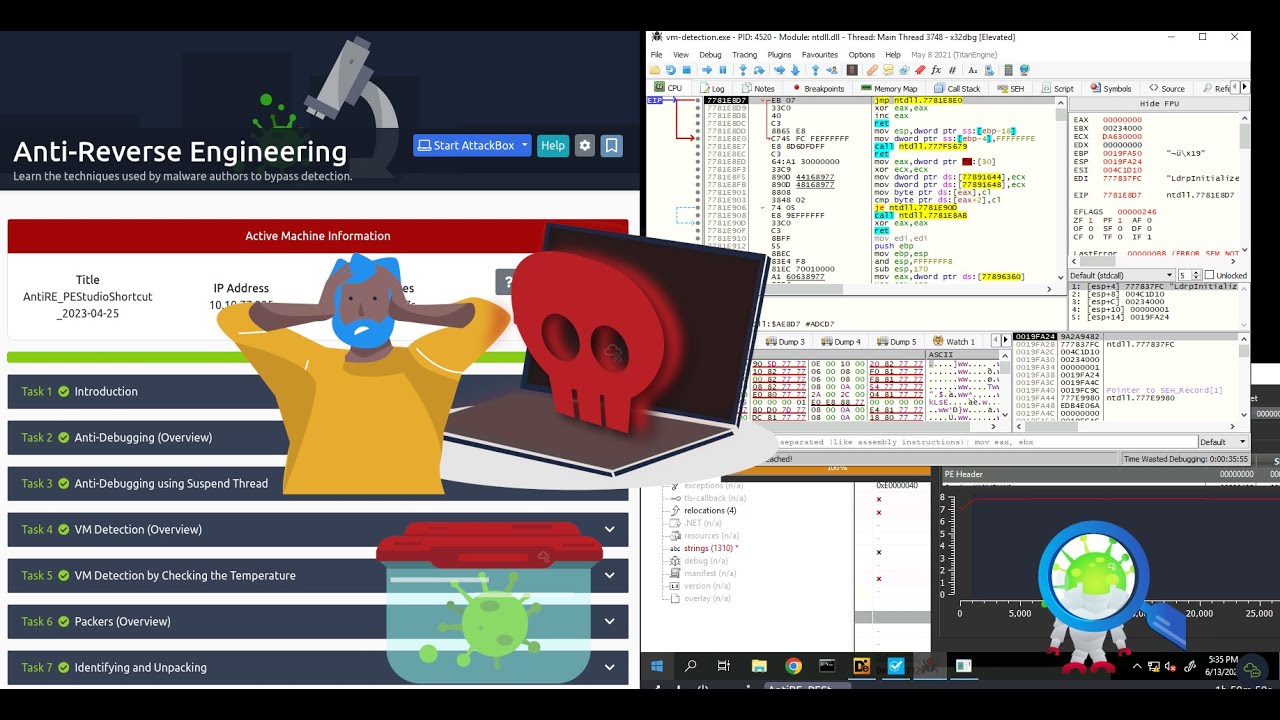Open Task View on the taskbar
1280x720 pixels.
(x=724, y=666)
